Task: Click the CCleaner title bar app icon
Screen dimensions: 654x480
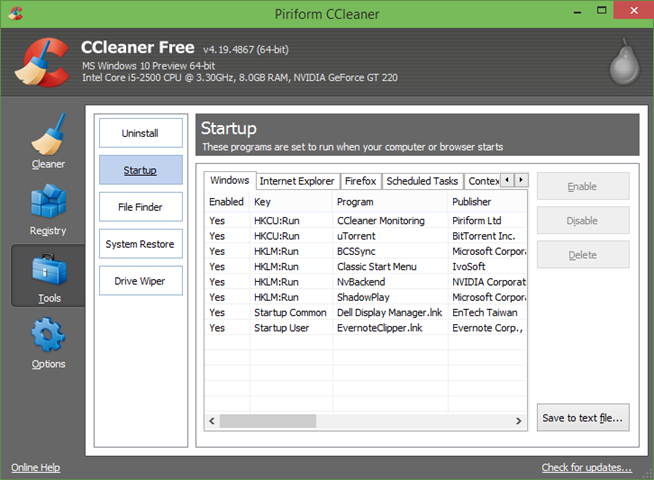Action: click(x=15, y=13)
